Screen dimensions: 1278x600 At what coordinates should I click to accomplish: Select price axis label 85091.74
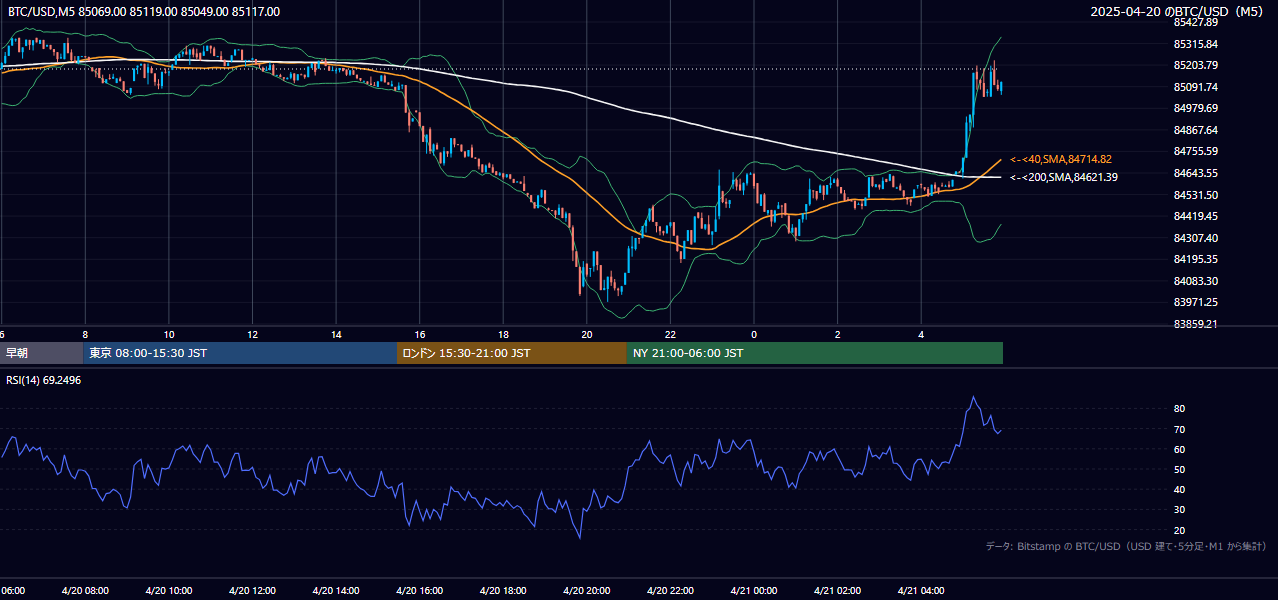[1195, 87]
